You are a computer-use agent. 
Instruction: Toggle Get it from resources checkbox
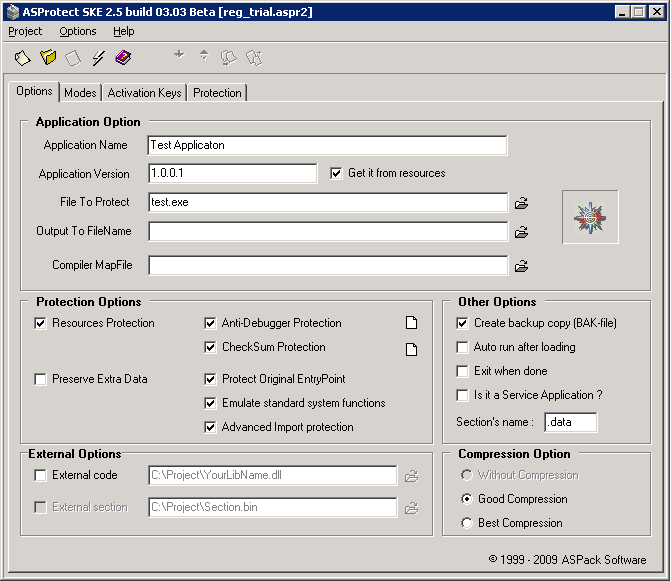(336, 173)
